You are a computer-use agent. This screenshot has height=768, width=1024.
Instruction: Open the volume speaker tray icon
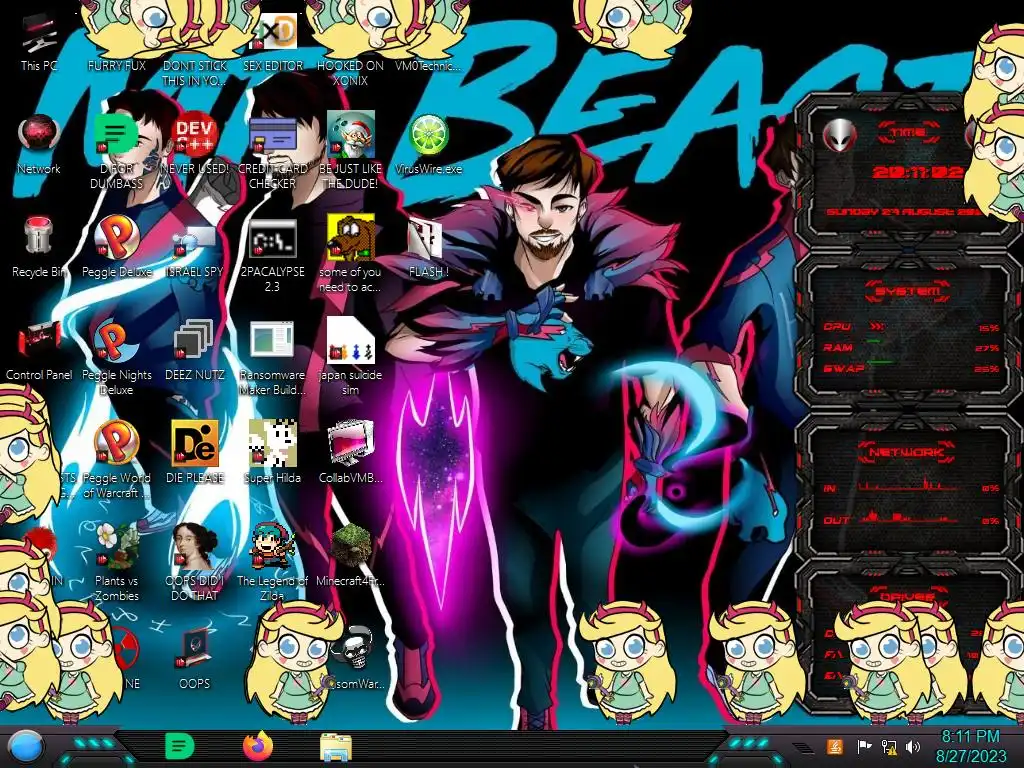coord(913,746)
